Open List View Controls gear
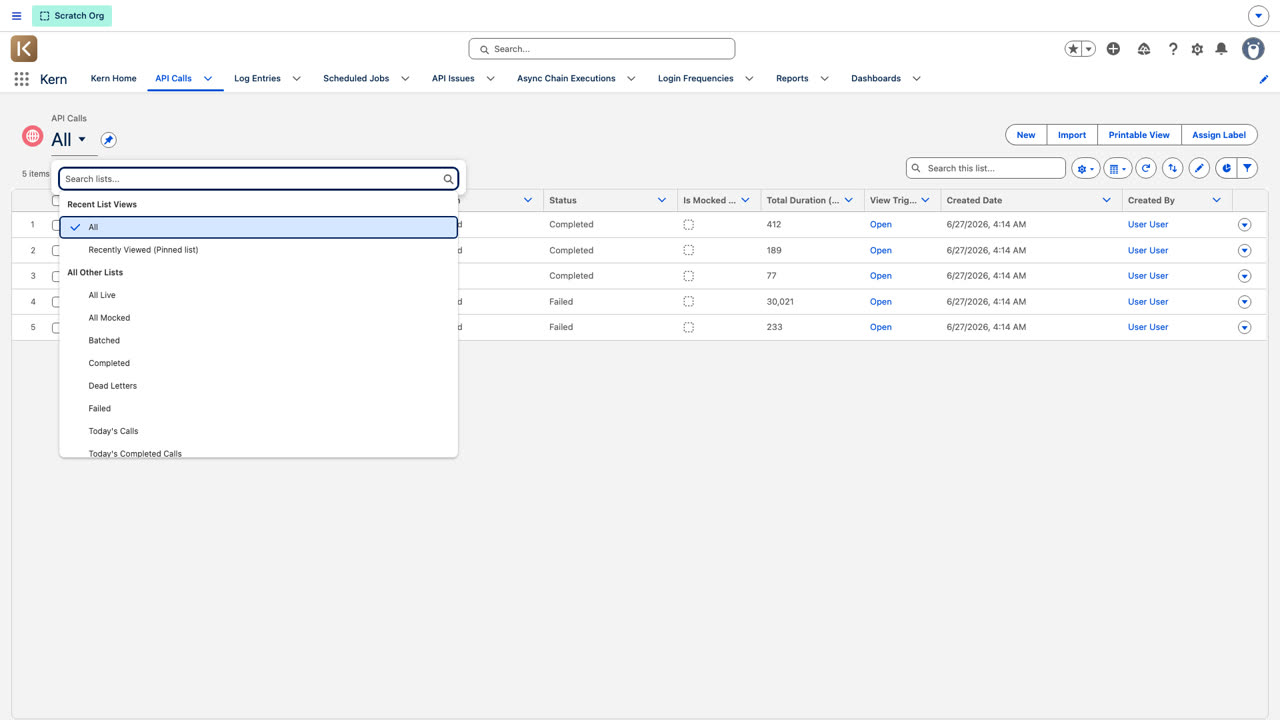The image size is (1280, 720). 1085,168
